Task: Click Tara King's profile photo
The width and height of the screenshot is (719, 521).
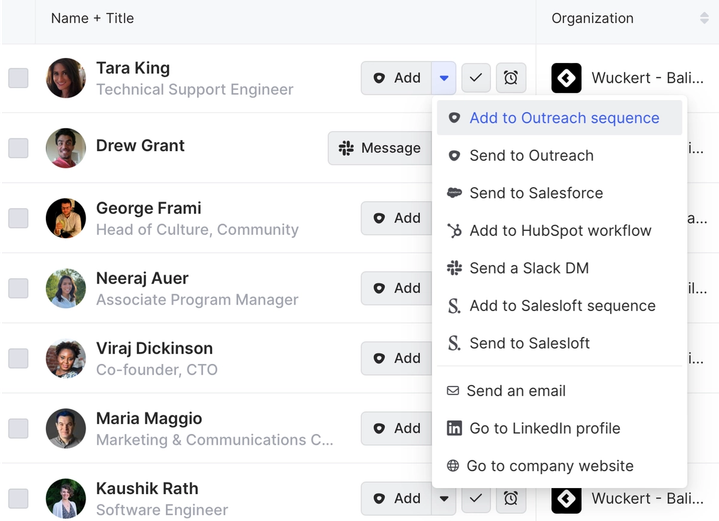Action: coord(66,78)
